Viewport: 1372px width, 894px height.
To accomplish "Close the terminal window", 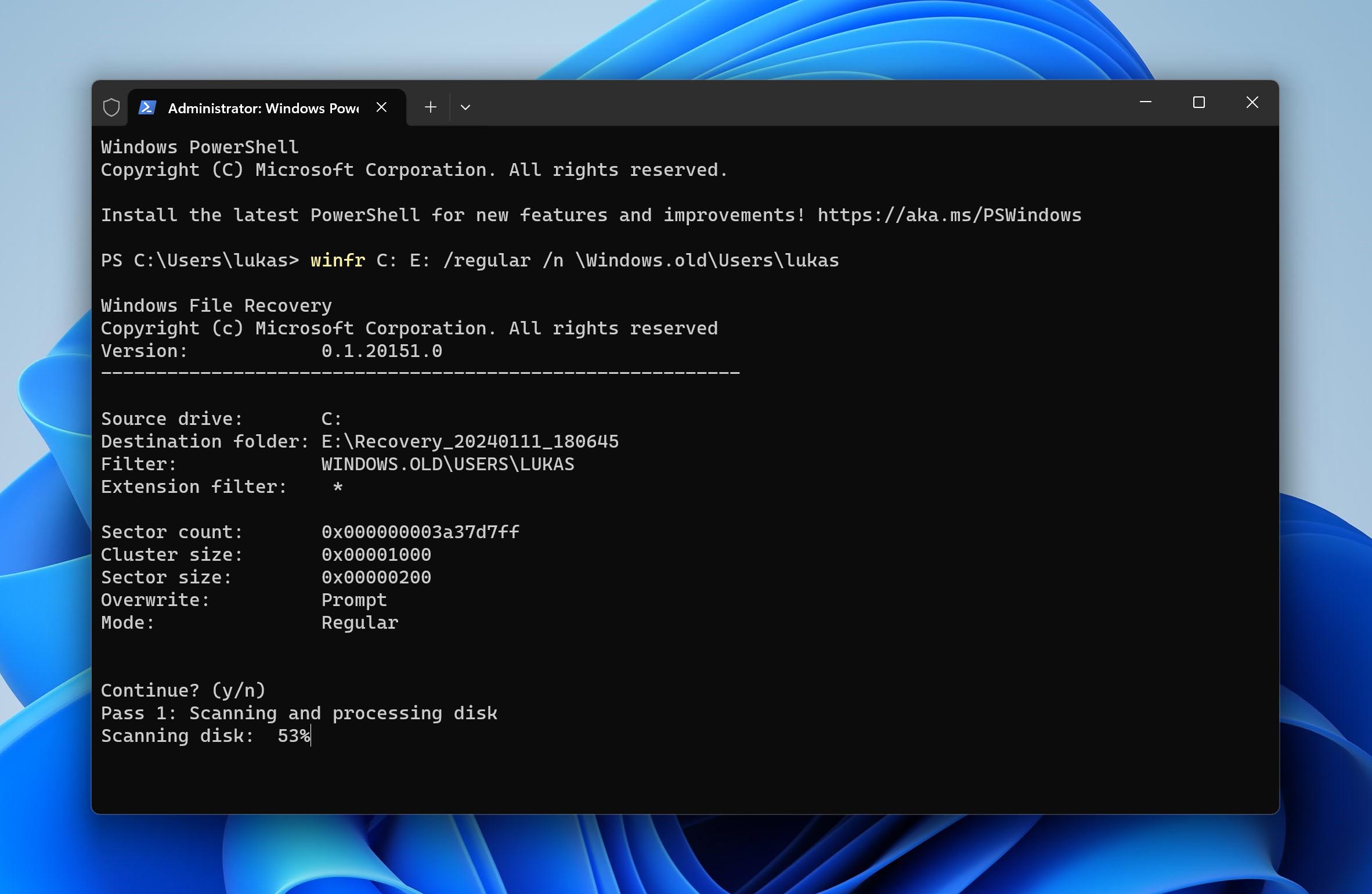I will [1252, 103].
